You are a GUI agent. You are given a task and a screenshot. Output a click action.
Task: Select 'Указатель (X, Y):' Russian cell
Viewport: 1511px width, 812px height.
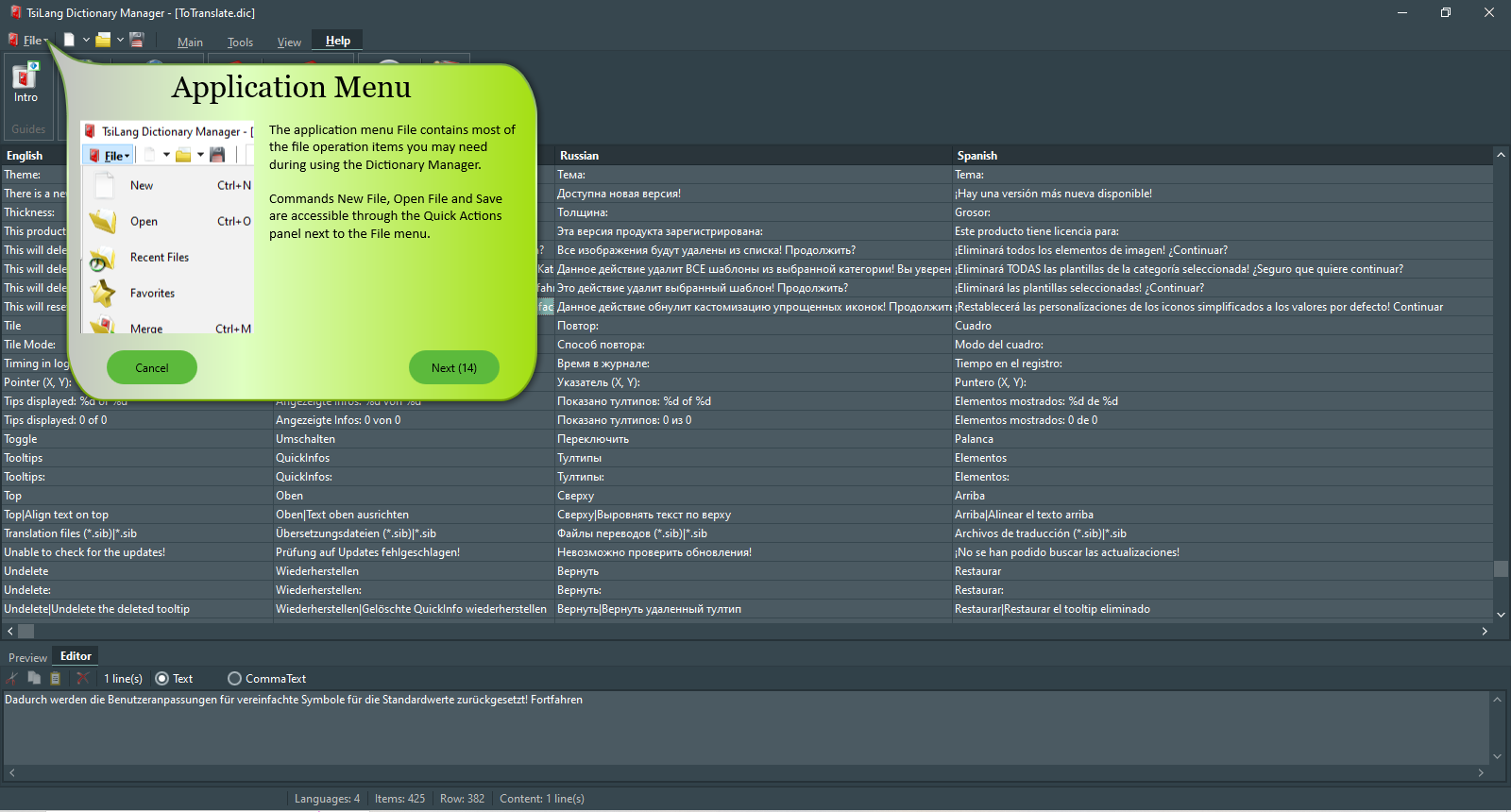(754, 382)
